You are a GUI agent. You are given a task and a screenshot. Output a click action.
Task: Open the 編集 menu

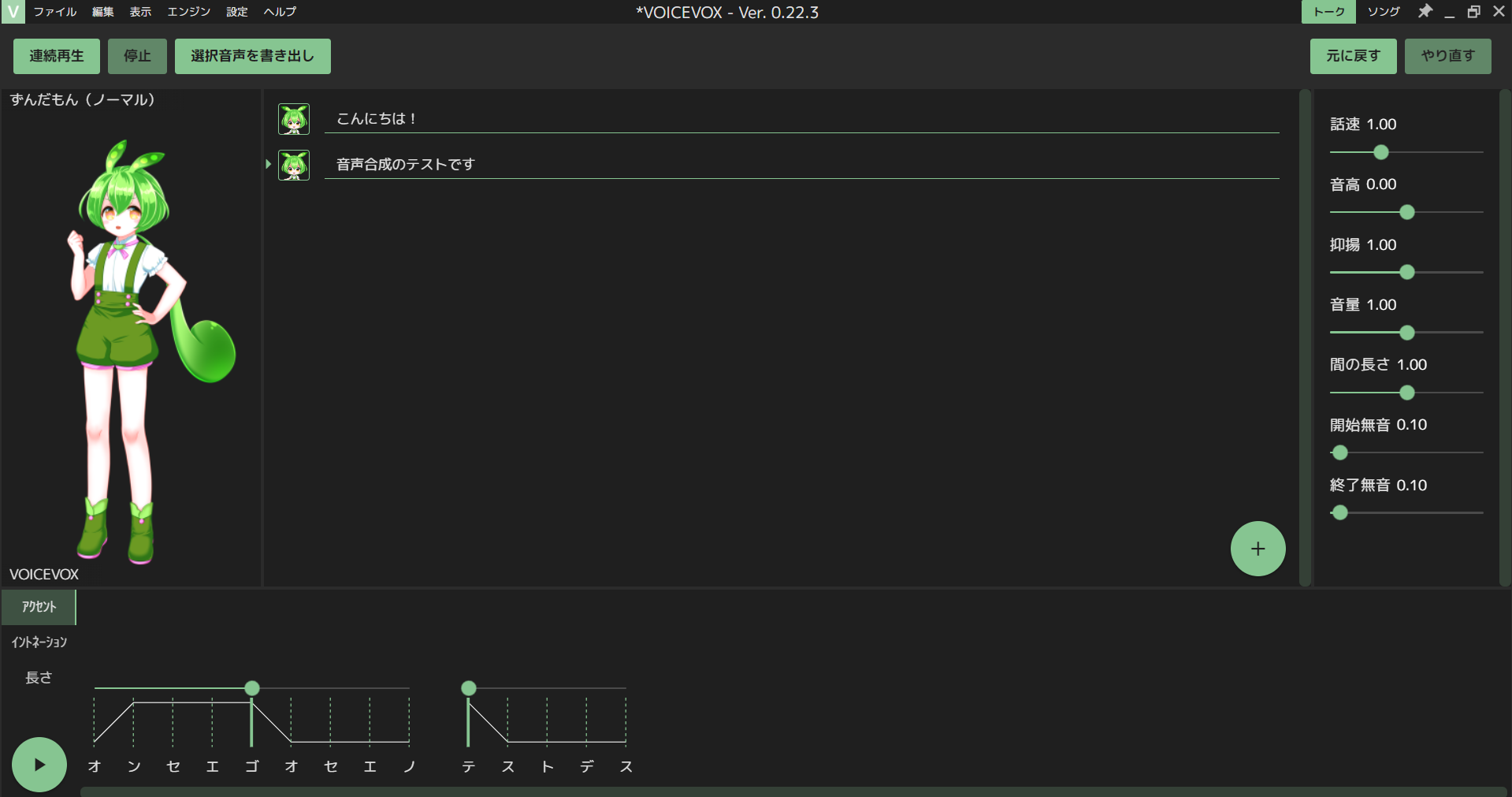pos(103,12)
